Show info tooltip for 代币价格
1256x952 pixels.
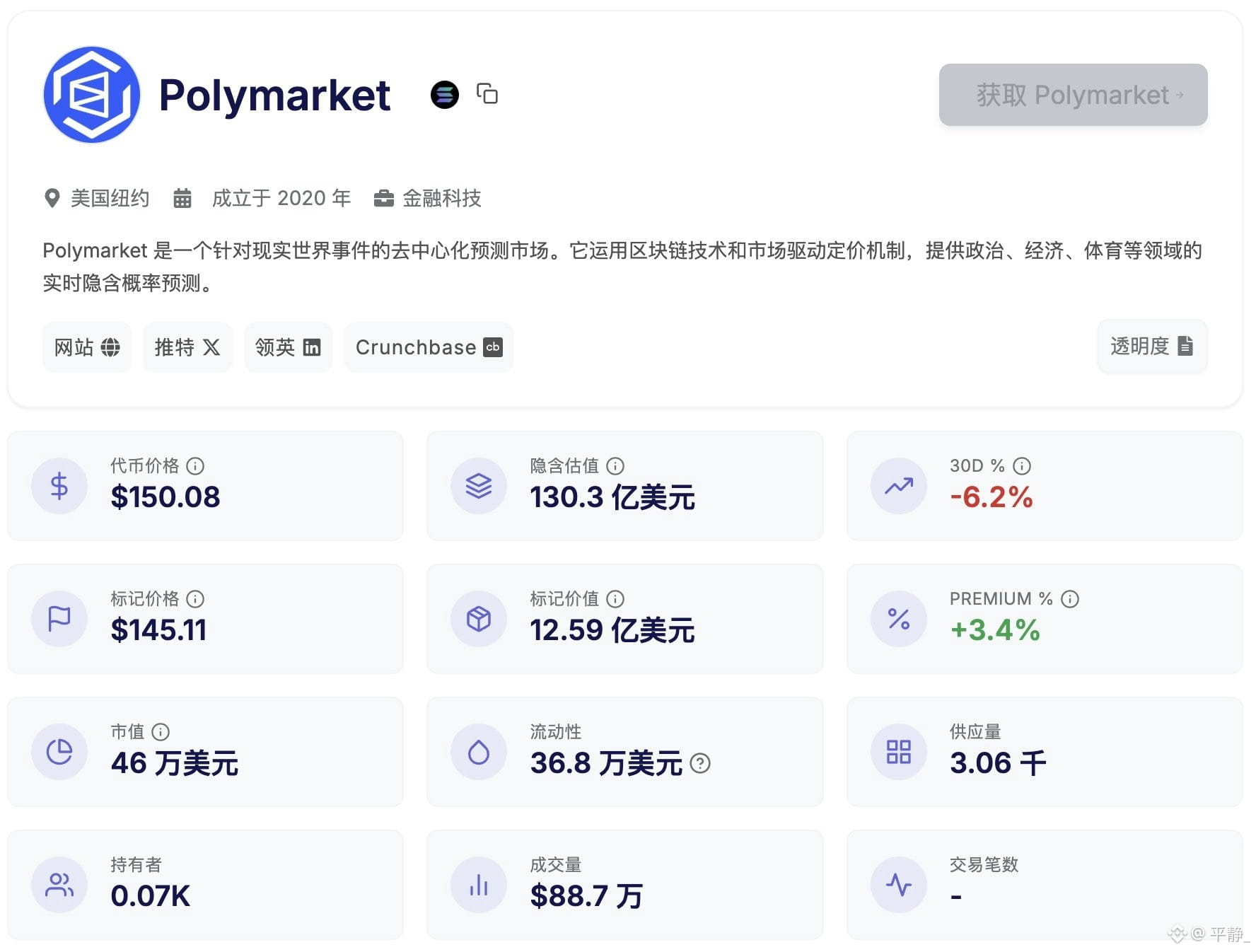[x=195, y=466]
